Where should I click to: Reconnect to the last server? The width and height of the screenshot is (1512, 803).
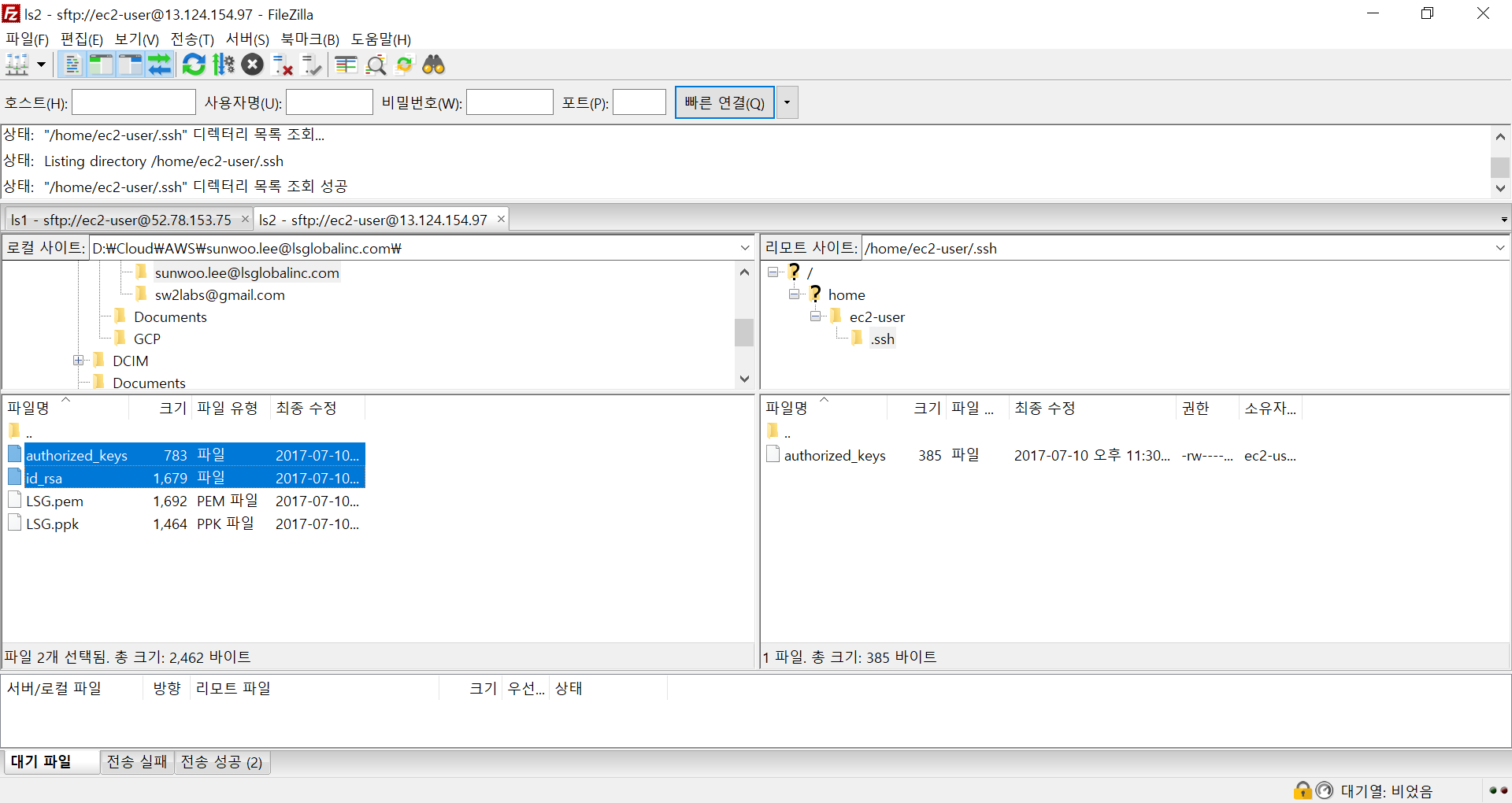312,65
